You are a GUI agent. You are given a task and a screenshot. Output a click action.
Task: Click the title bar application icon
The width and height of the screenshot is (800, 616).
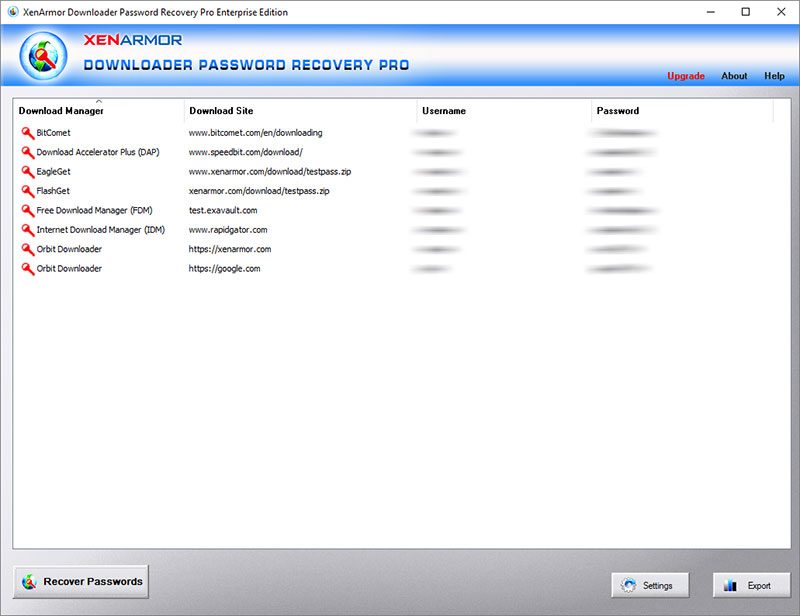click(x=13, y=12)
